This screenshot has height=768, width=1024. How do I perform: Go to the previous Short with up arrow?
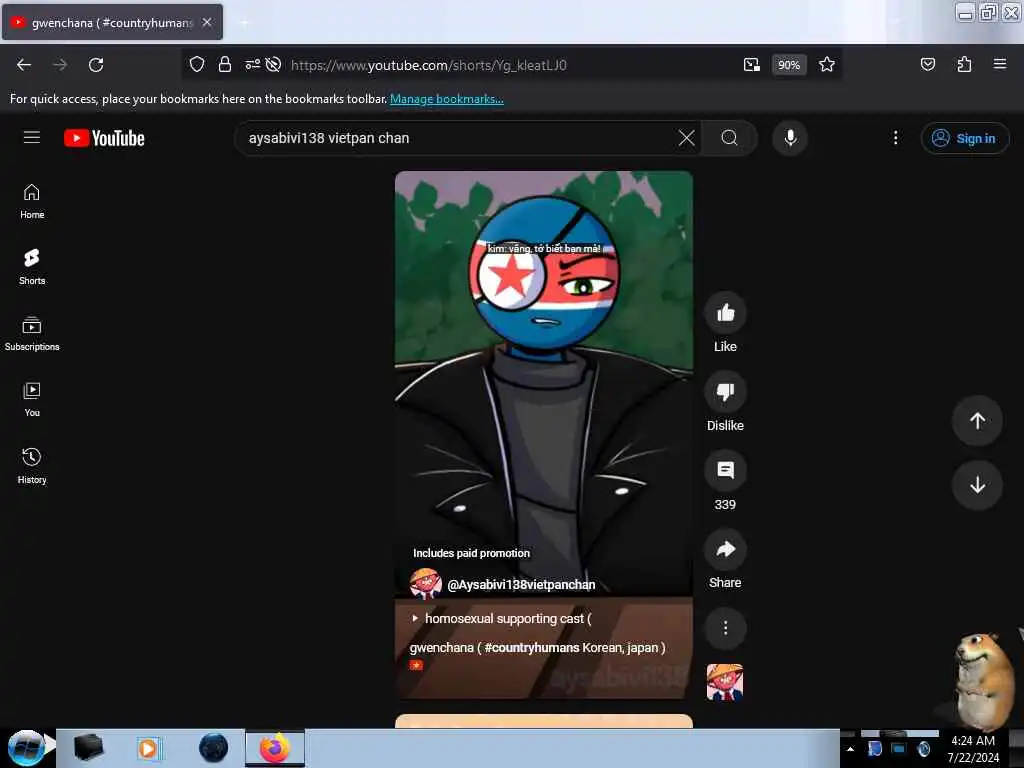point(977,421)
